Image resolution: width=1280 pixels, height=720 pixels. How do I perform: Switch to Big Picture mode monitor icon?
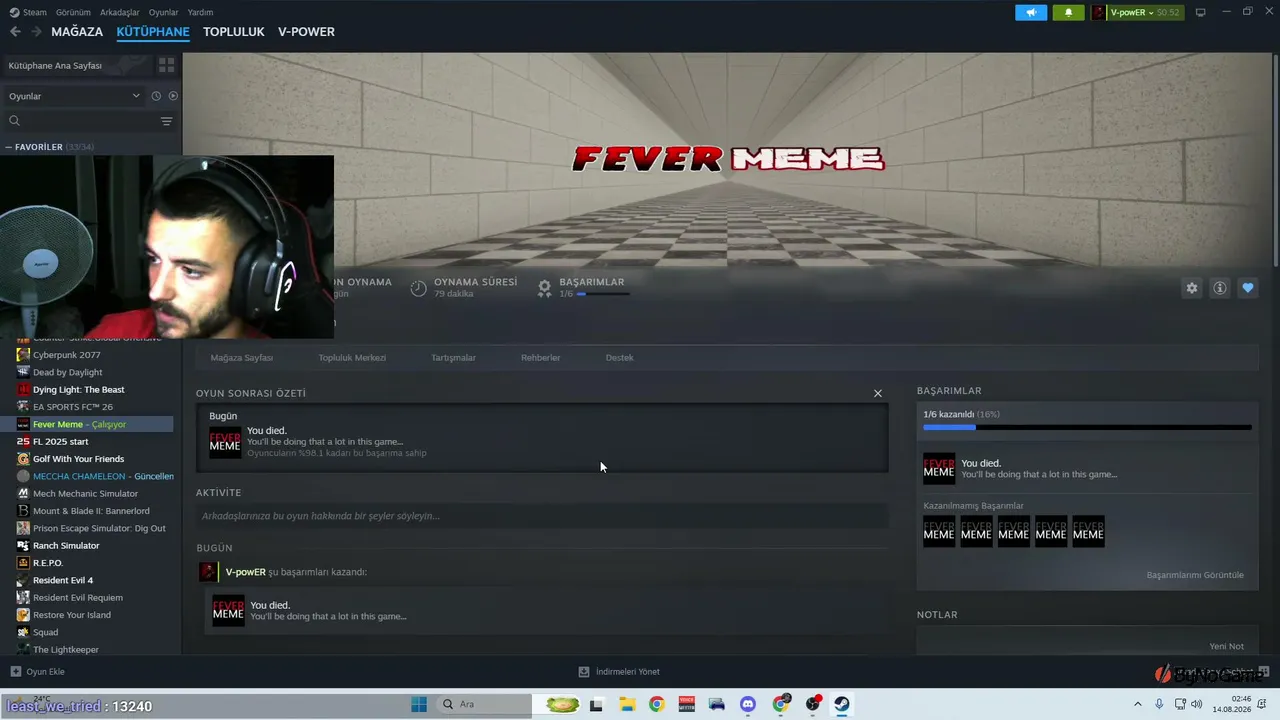[1201, 12]
